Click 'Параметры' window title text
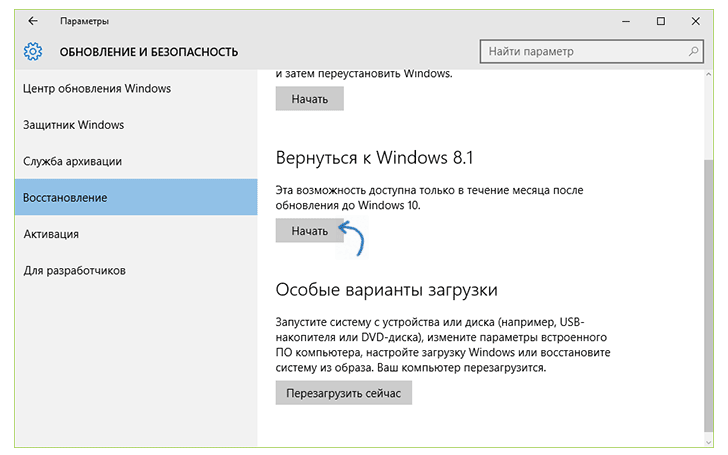 pyautogui.click(x=84, y=21)
